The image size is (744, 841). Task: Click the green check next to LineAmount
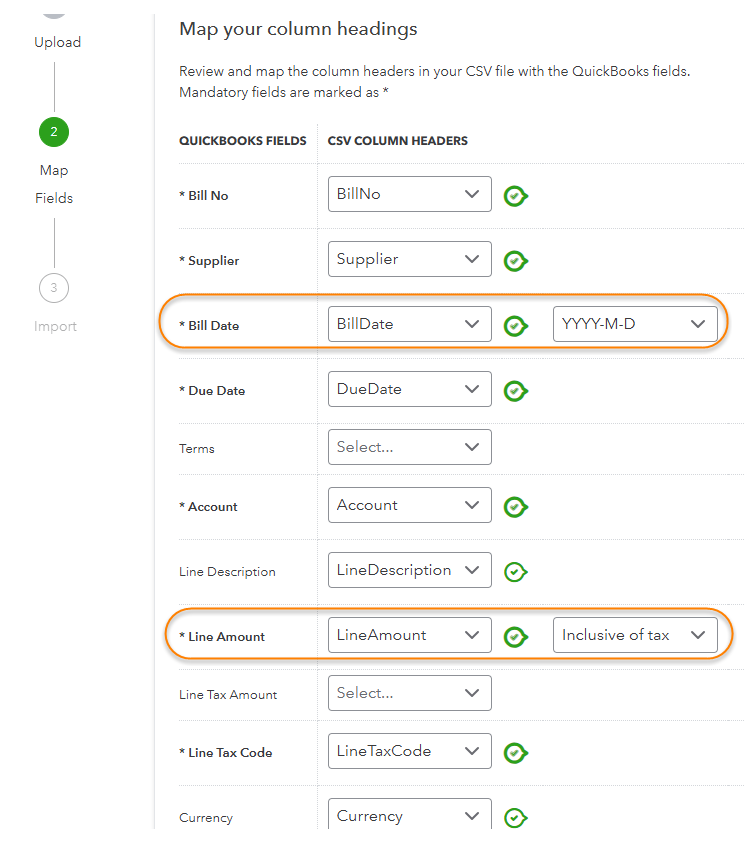tap(515, 636)
